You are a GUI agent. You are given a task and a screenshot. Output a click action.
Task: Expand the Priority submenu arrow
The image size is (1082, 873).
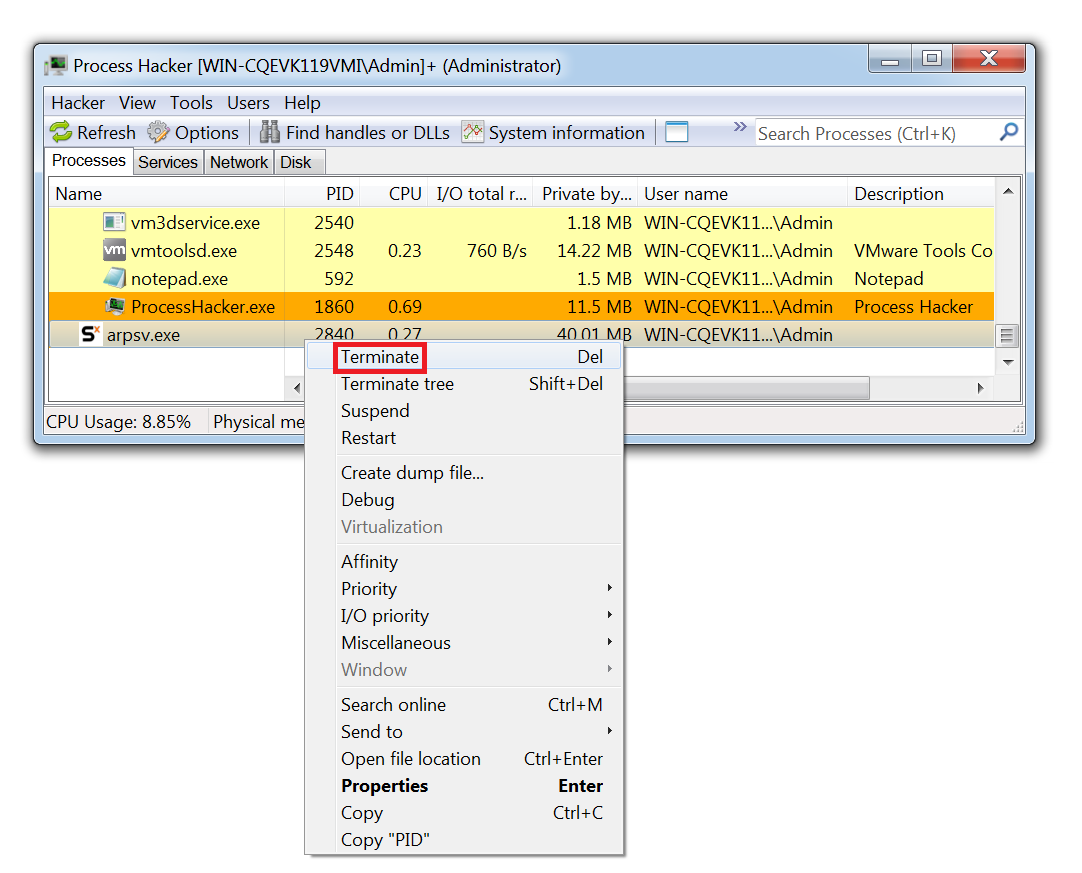609,588
